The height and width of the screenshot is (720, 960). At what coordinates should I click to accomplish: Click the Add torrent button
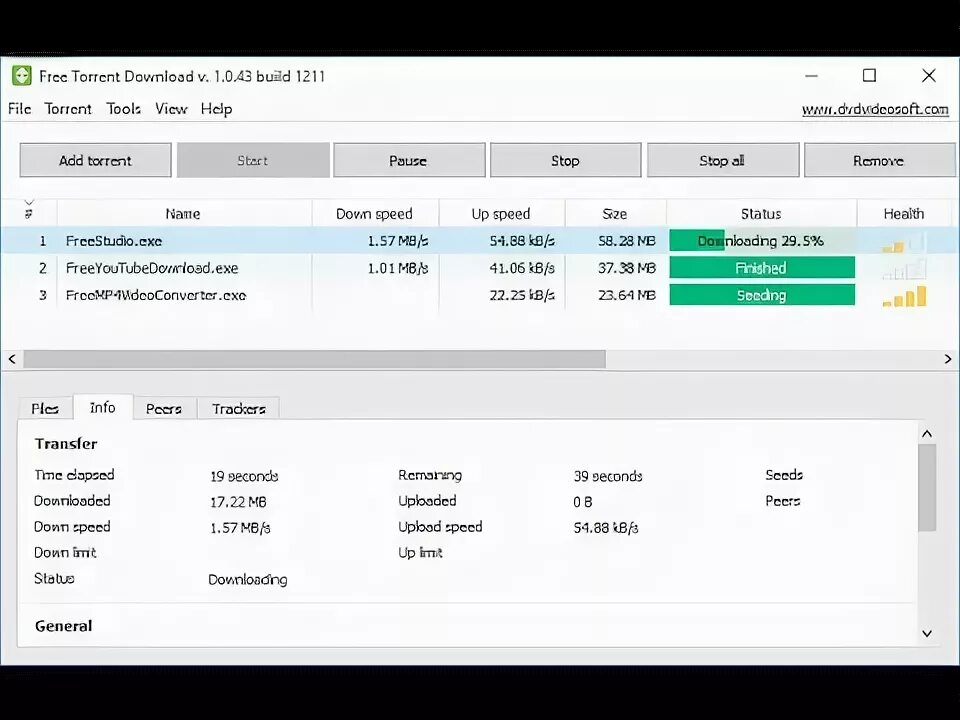pos(96,160)
